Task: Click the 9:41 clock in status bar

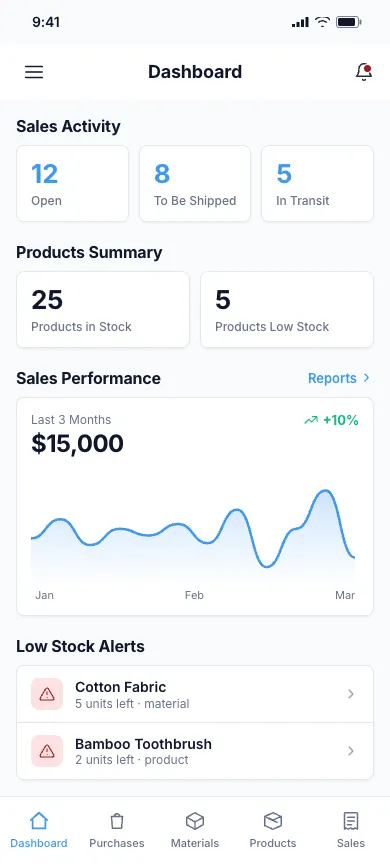Action: pyautogui.click(x=46, y=22)
